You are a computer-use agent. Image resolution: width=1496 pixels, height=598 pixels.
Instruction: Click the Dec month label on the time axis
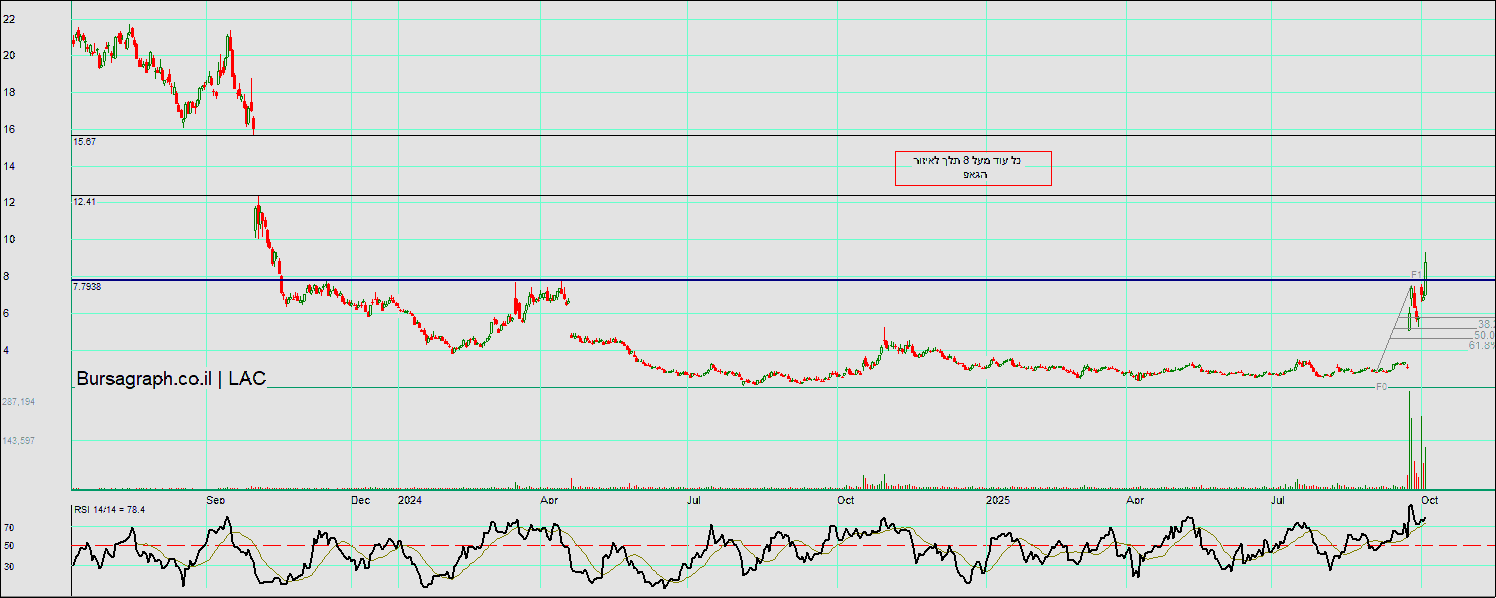click(x=361, y=498)
